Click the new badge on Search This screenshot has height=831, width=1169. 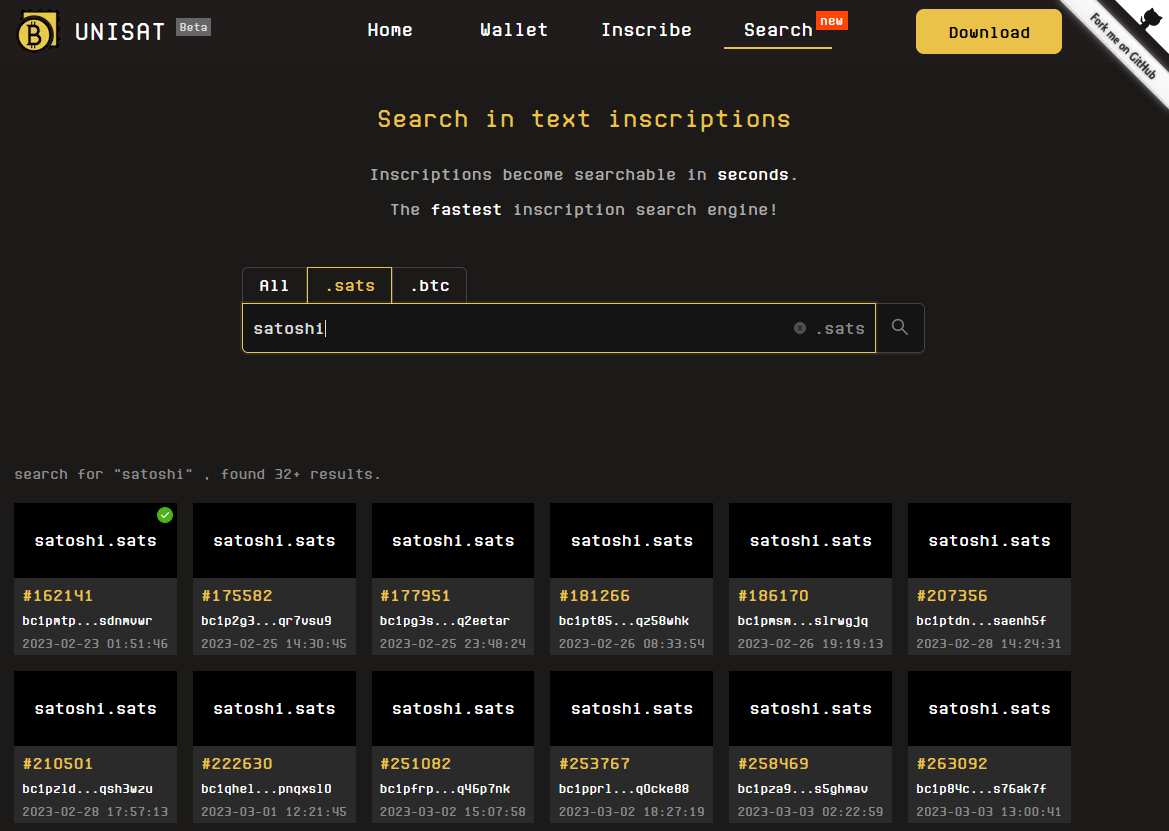pyautogui.click(x=831, y=21)
